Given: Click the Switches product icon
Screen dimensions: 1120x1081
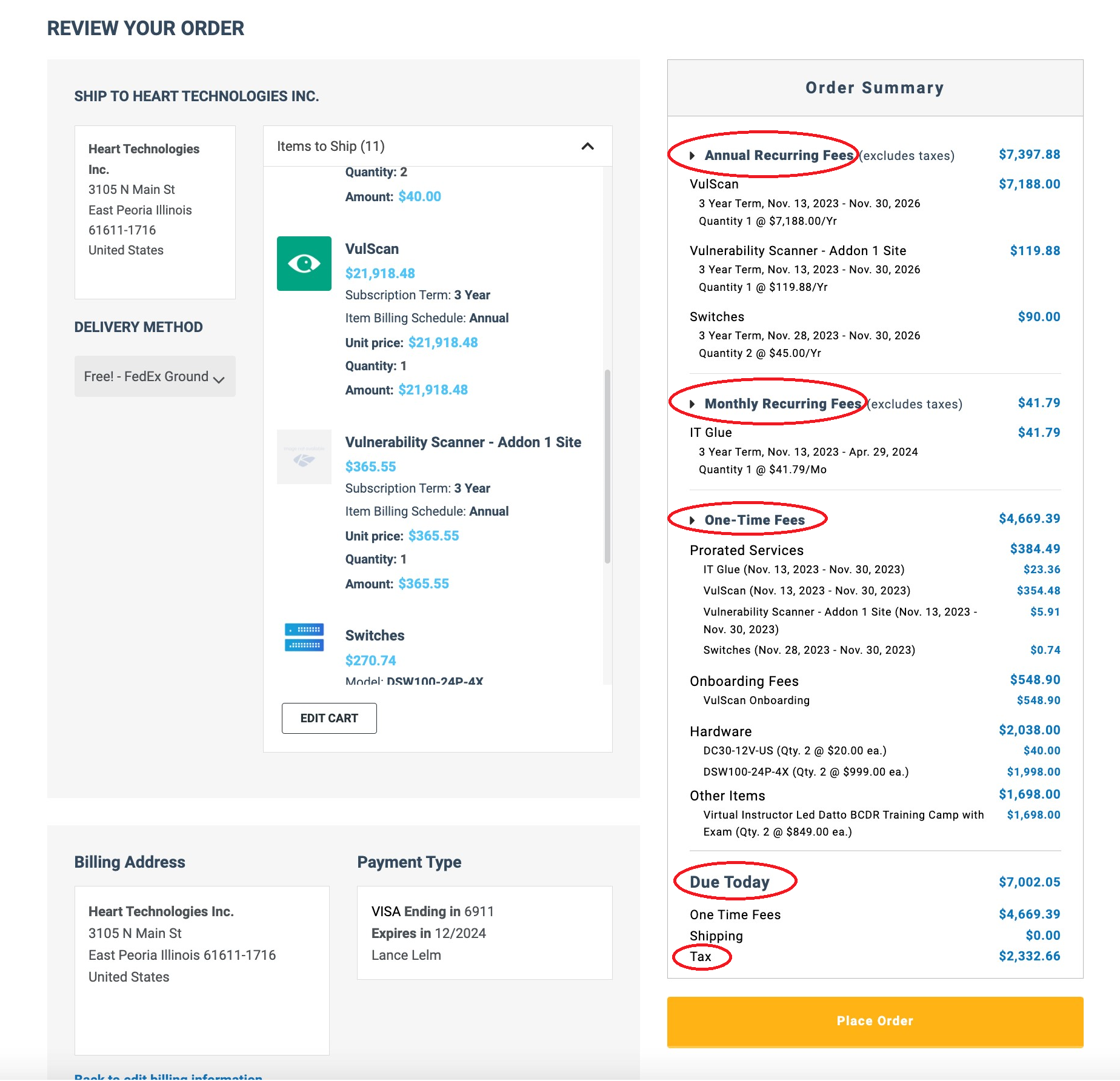Looking at the screenshot, I should tap(304, 637).
